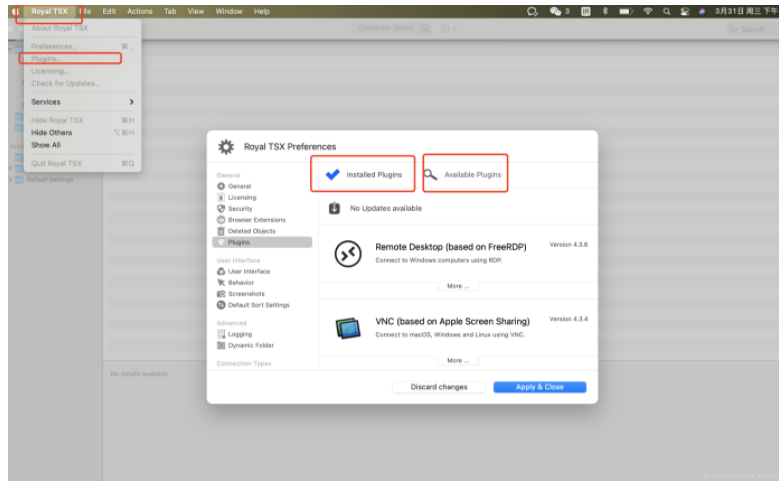Image resolution: width=779 pixels, height=482 pixels.
Task: Click the Discard changes button
Action: (439, 387)
